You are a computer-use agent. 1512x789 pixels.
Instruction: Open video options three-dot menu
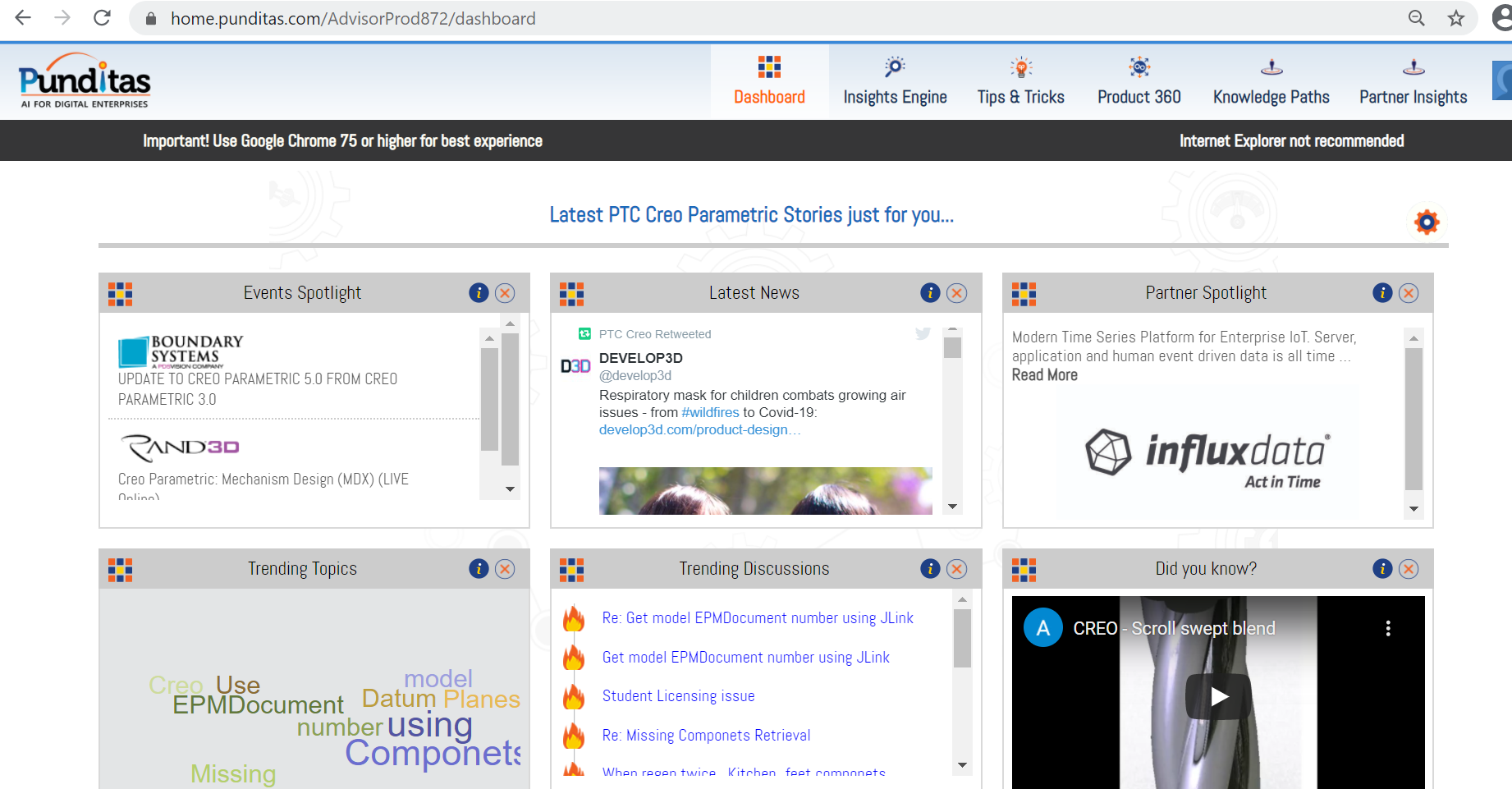click(1388, 628)
